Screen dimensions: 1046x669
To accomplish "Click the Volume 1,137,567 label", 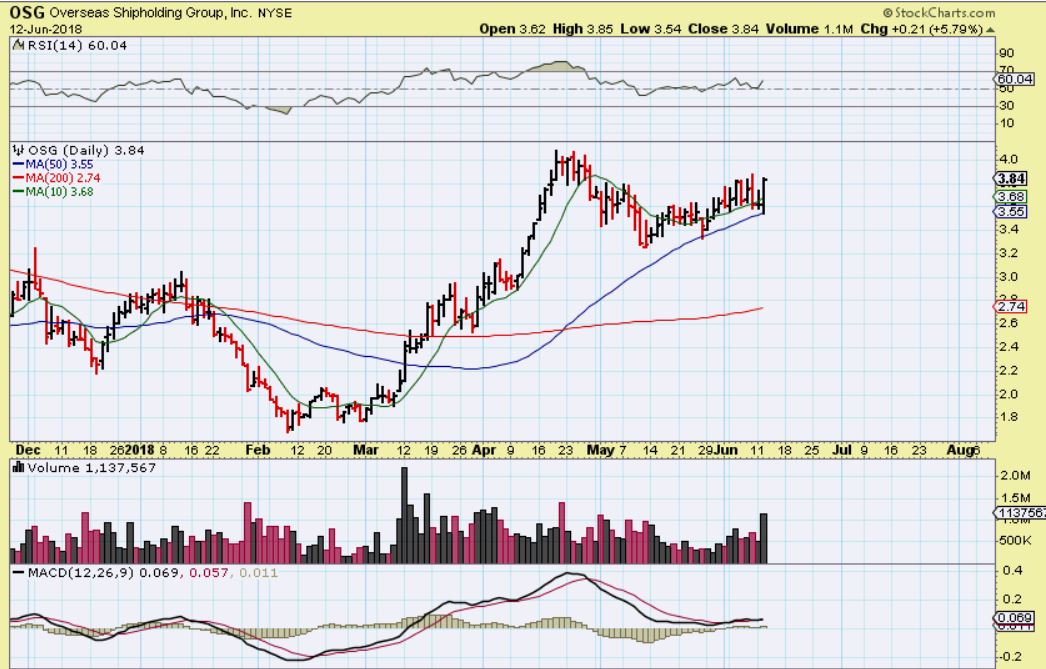I will [x=91, y=468].
